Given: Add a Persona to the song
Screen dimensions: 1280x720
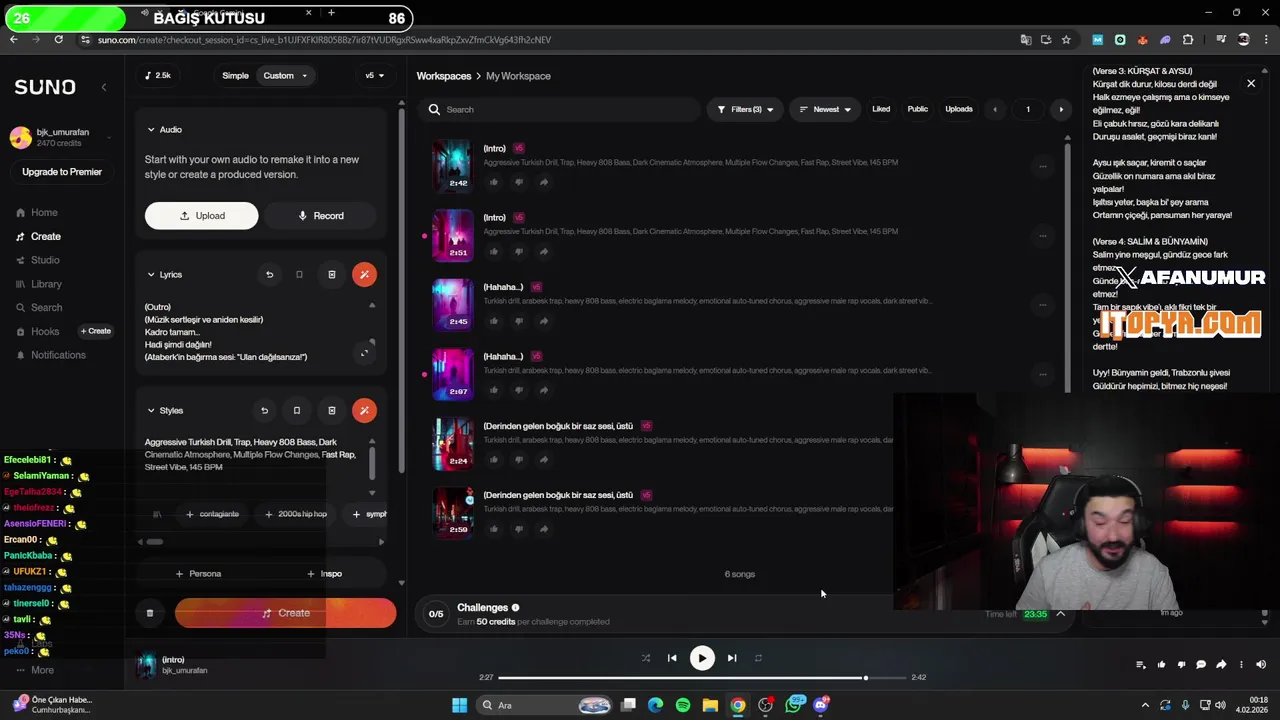Looking at the screenshot, I should coord(198,574).
